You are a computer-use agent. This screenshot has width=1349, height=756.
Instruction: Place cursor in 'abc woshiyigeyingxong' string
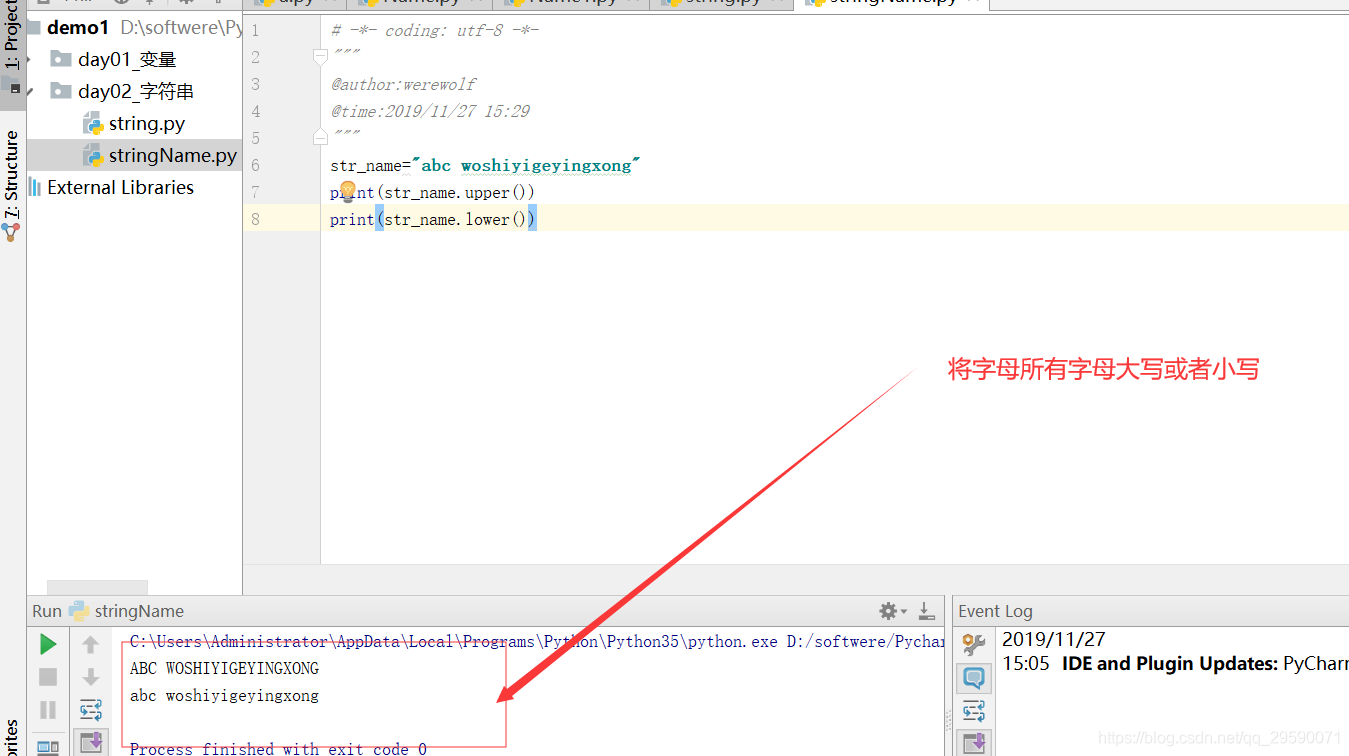pos(526,165)
